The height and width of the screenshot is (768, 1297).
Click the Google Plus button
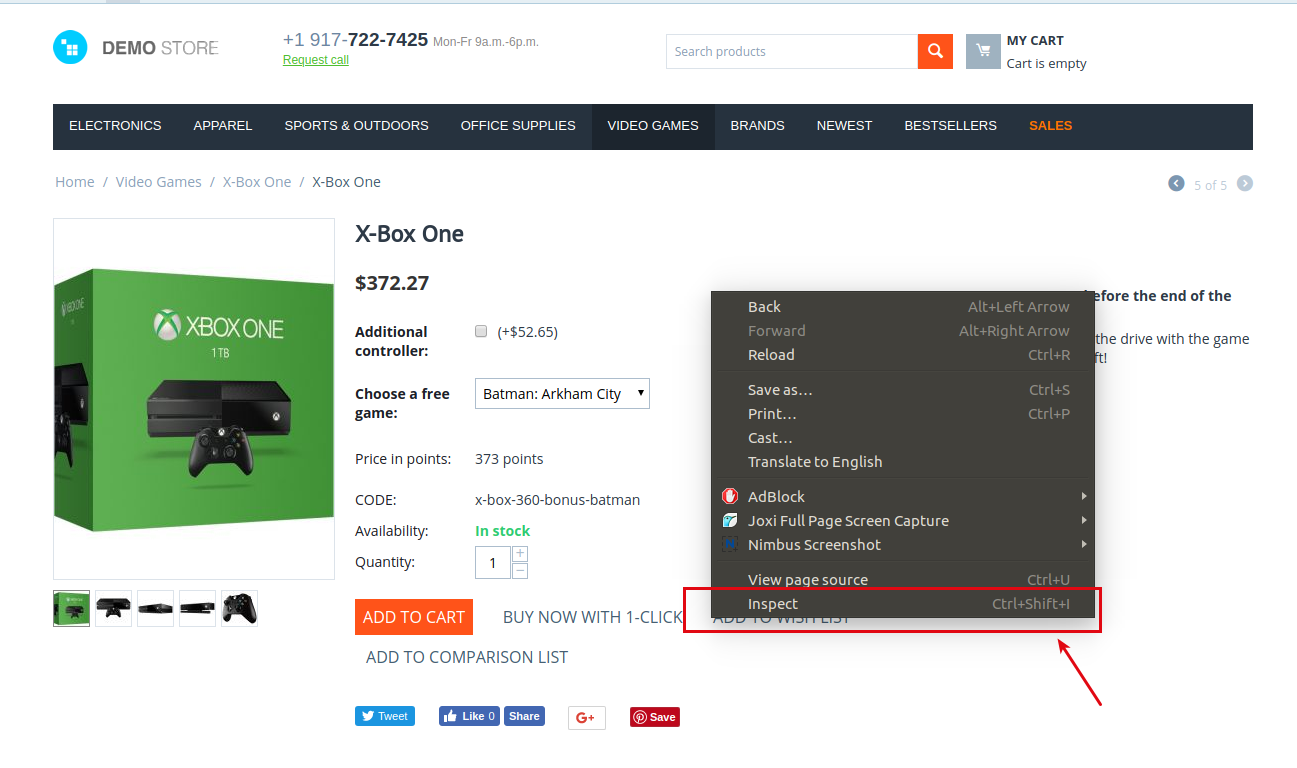586,717
